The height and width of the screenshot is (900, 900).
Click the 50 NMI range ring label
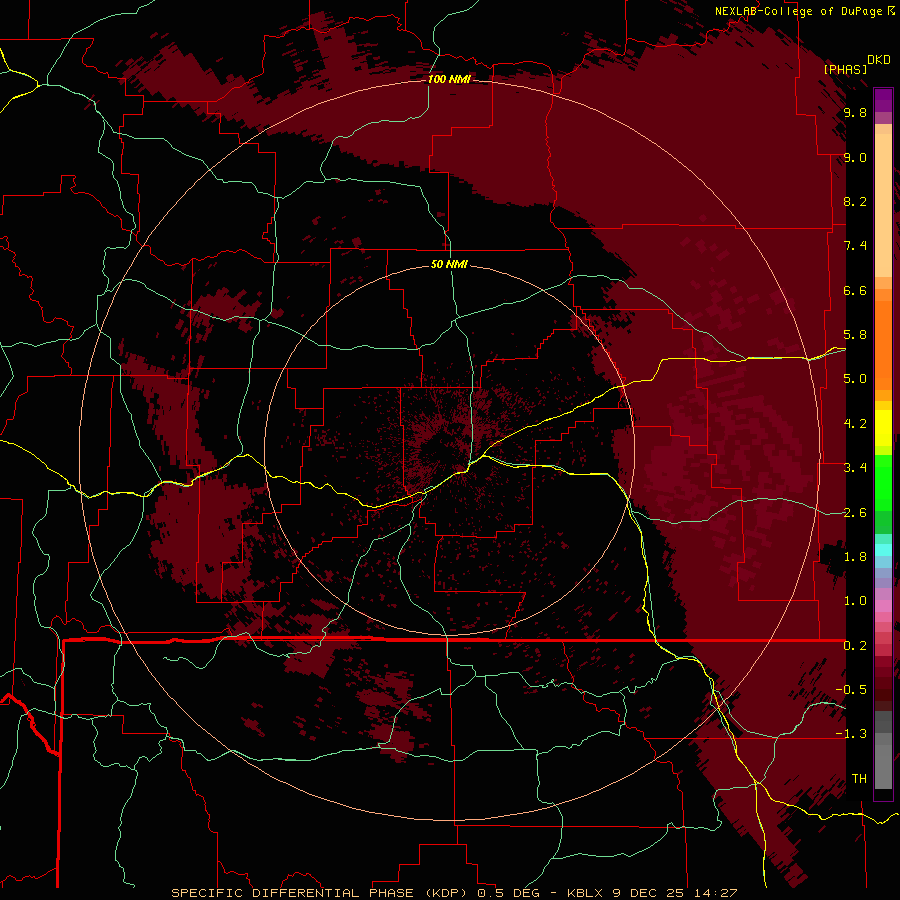coord(449,264)
